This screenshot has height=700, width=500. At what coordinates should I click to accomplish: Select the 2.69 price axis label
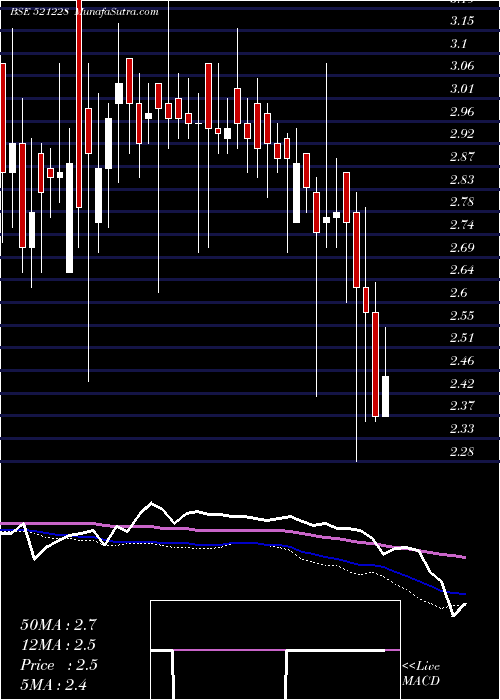(462, 247)
